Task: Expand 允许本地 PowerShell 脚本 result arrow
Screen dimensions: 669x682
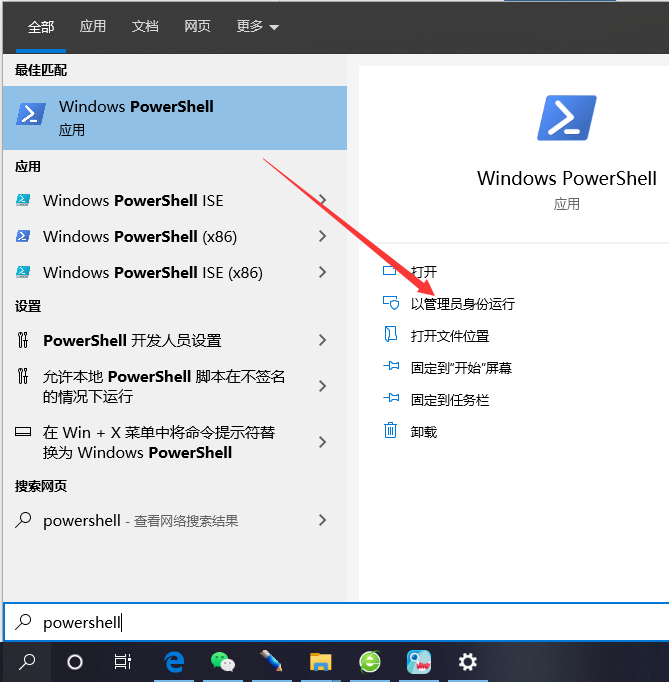Action: (322, 386)
